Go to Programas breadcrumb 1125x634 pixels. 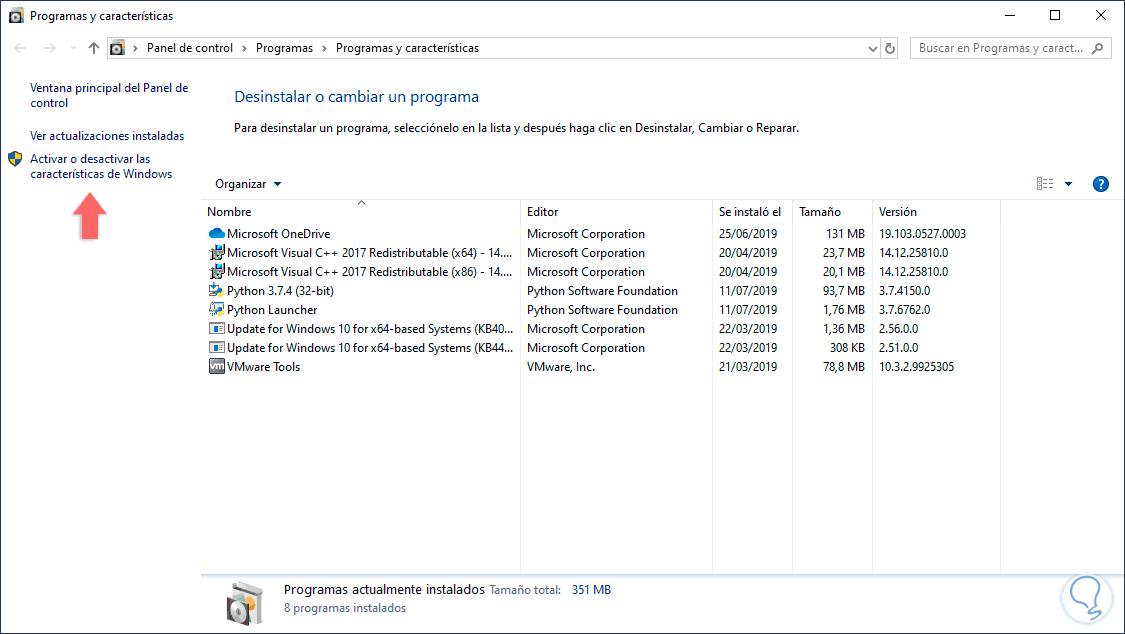284,48
